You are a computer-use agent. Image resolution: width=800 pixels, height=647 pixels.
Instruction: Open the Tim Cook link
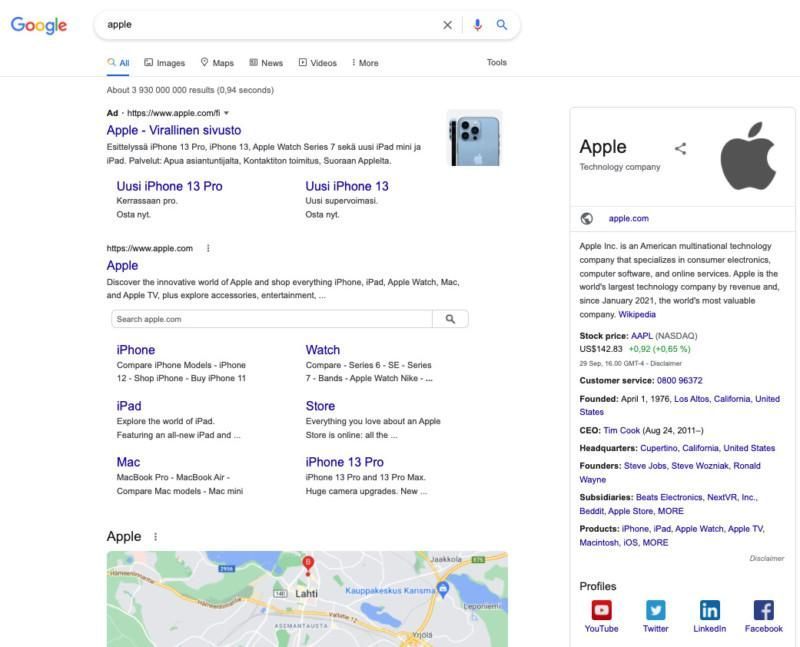[621, 431]
